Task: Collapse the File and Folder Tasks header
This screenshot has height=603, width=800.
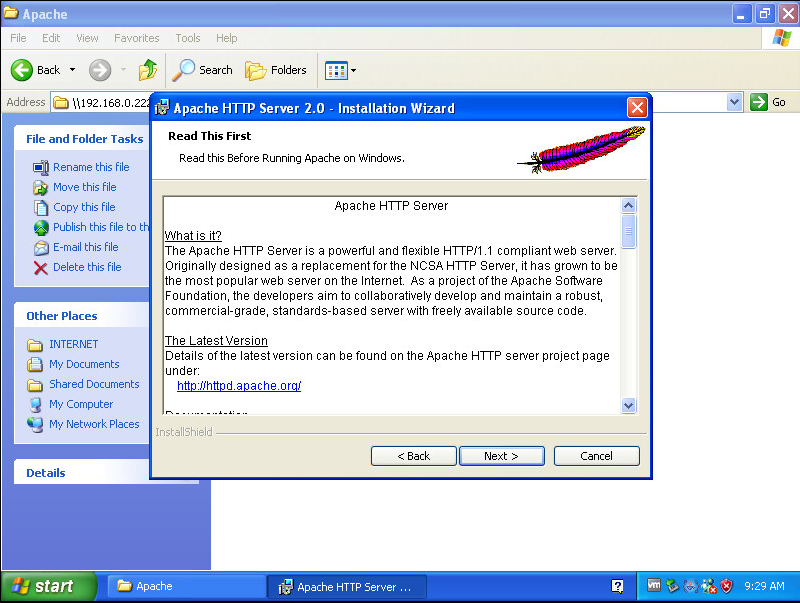Action: [82, 139]
